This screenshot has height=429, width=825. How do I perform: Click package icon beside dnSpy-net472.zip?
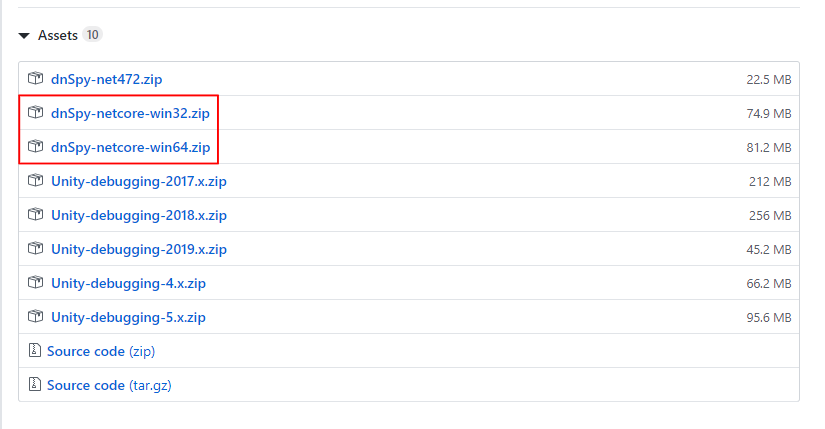[x=36, y=78]
